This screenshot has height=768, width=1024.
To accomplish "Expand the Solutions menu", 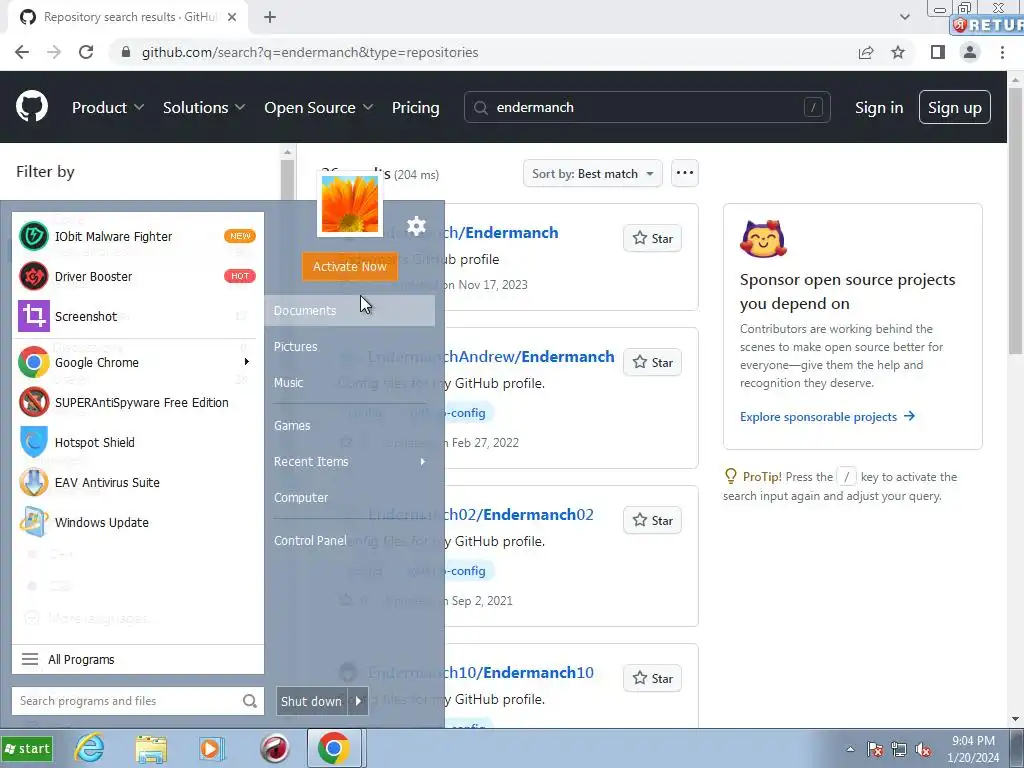I will point(204,108).
